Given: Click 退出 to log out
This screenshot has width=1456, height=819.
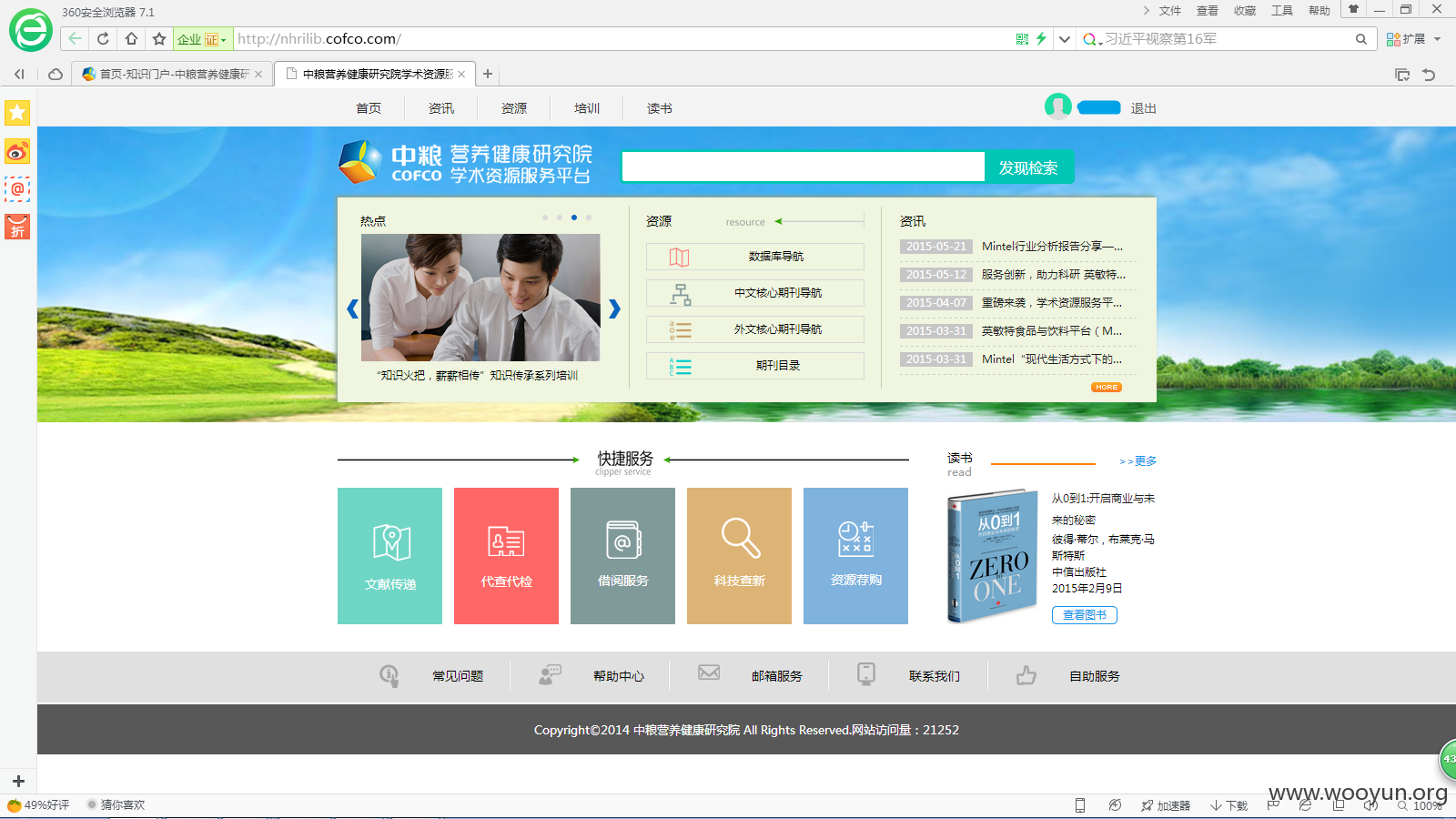Looking at the screenshot, I should (x=1143, y=108).
